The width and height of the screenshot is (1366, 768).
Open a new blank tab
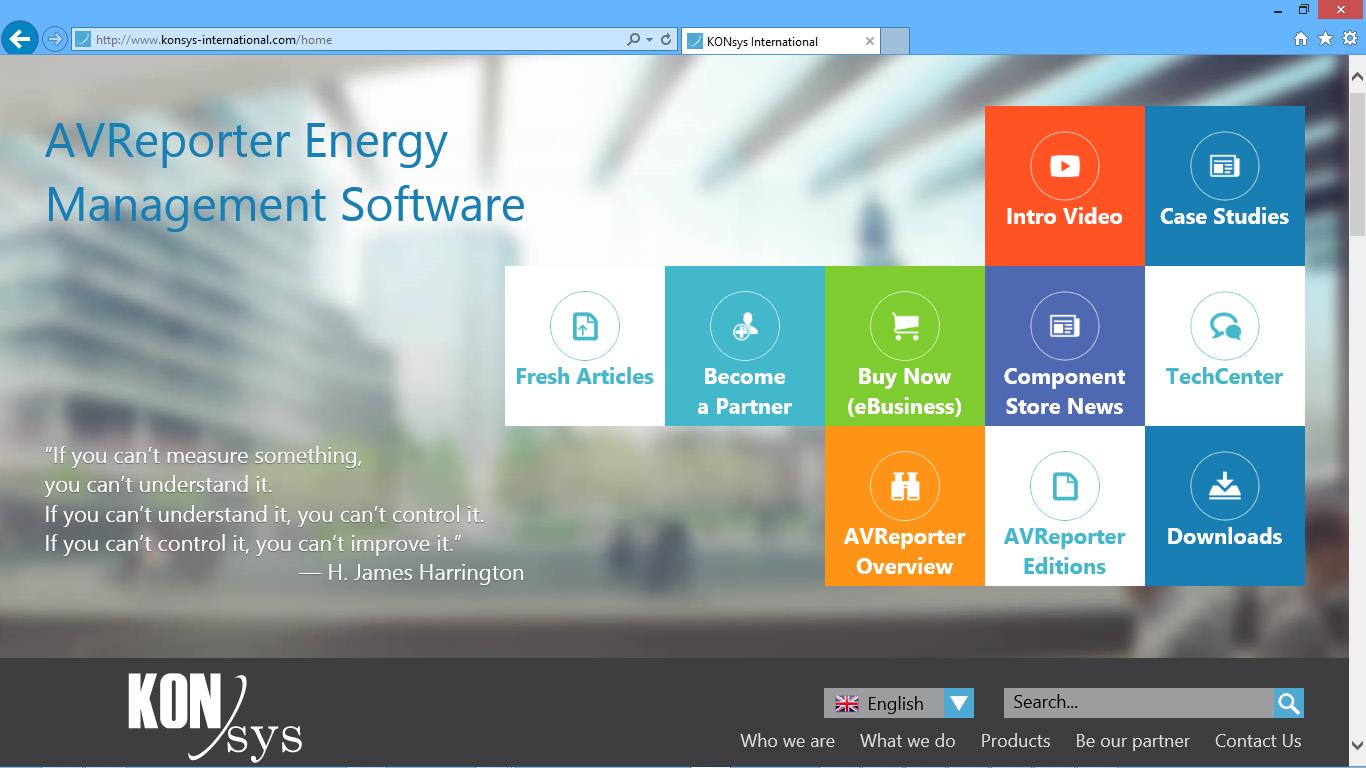click(x=895, y=41)
